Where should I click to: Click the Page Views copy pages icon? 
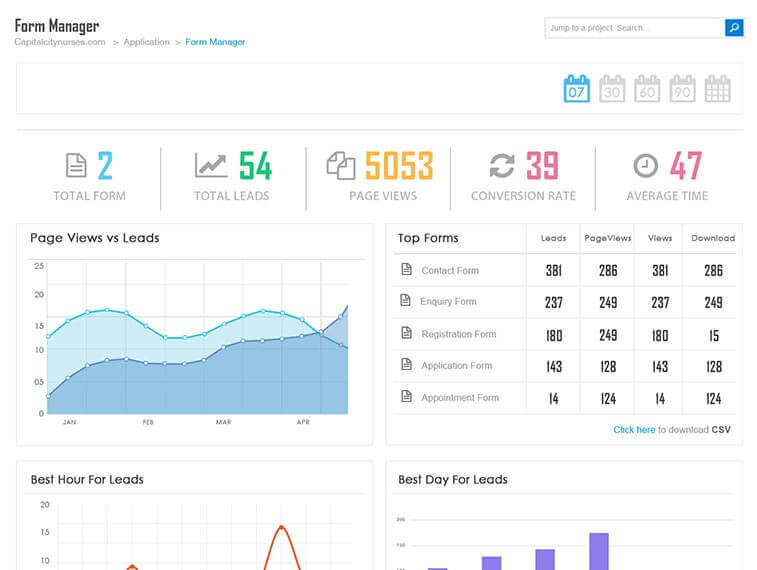tap(341, 165)
